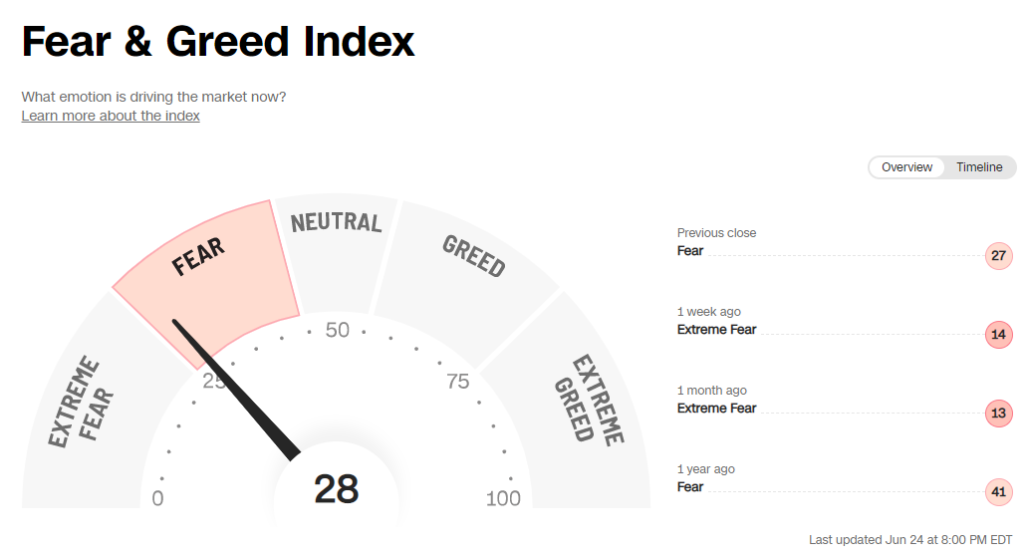Click the NEUTRAL gauge segment
Screen dimensions: 1024x559
[336, 244]
